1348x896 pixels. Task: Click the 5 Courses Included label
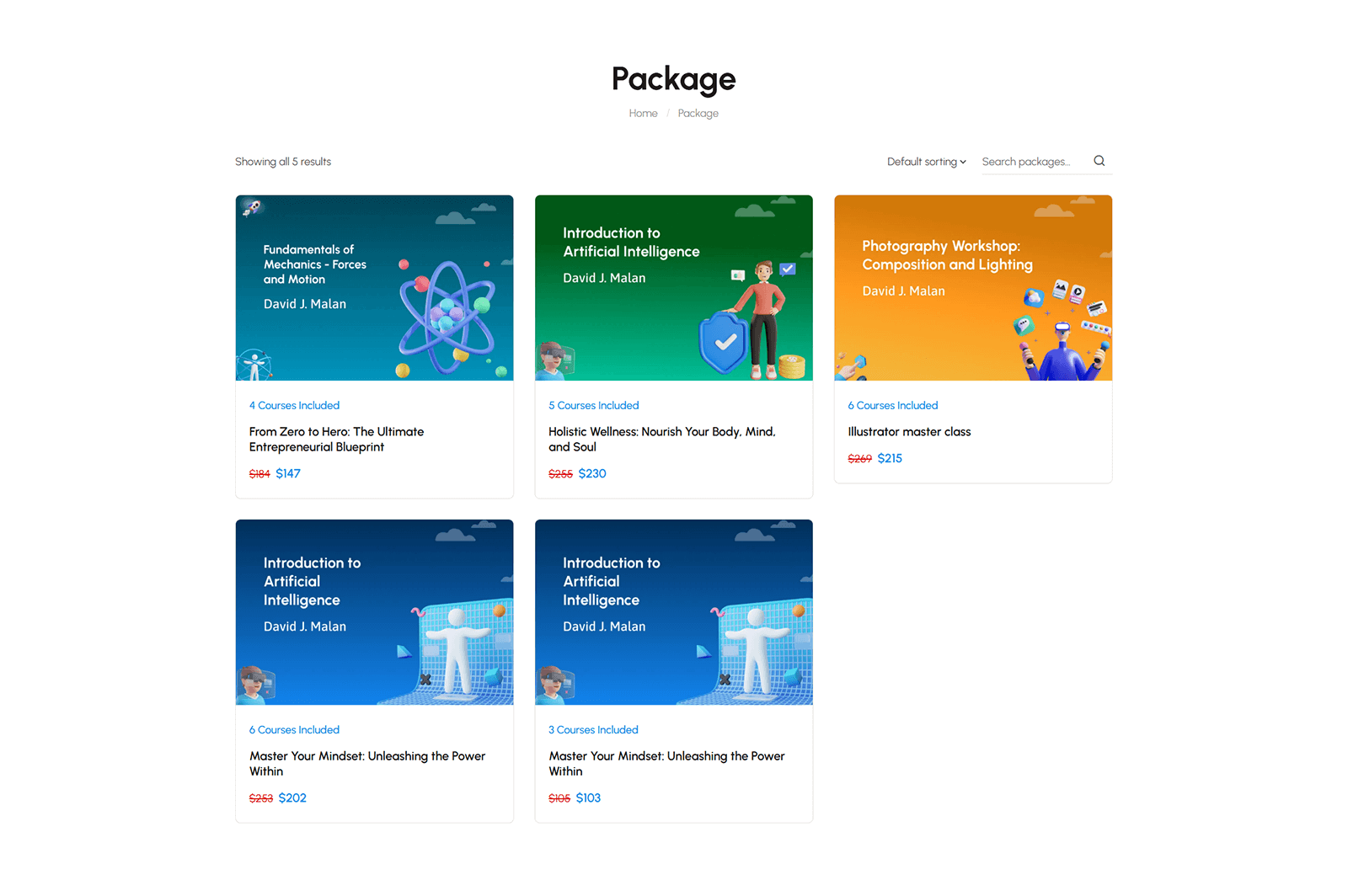click(x=593, y=406)
